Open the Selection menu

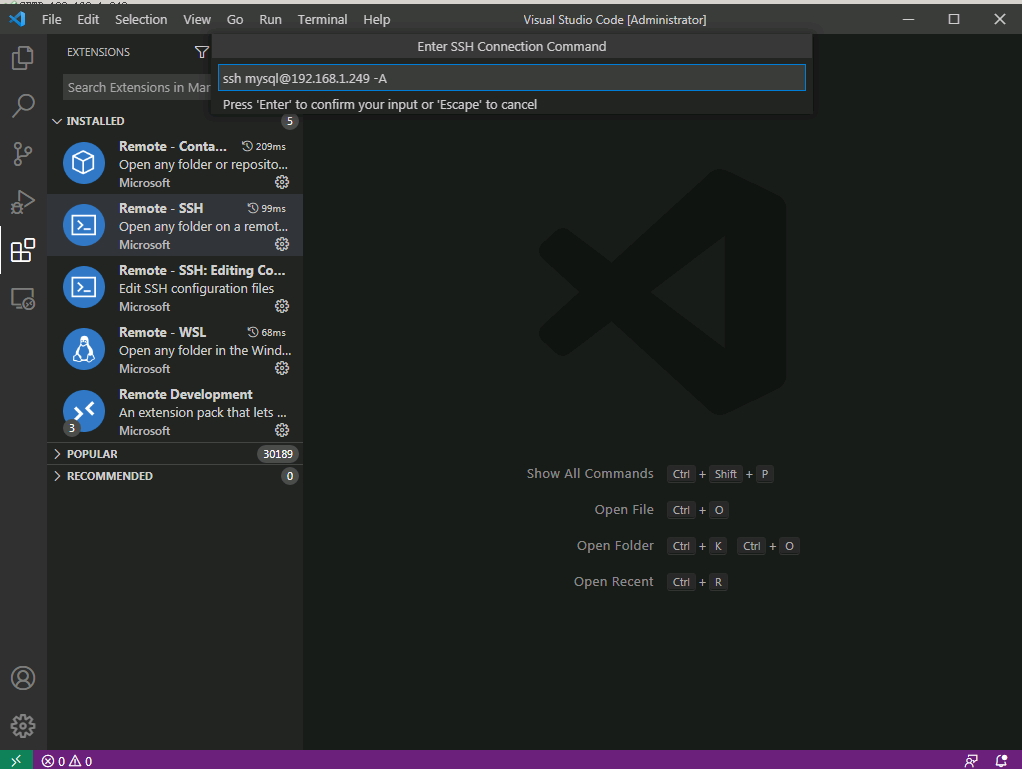pos(141,20)
